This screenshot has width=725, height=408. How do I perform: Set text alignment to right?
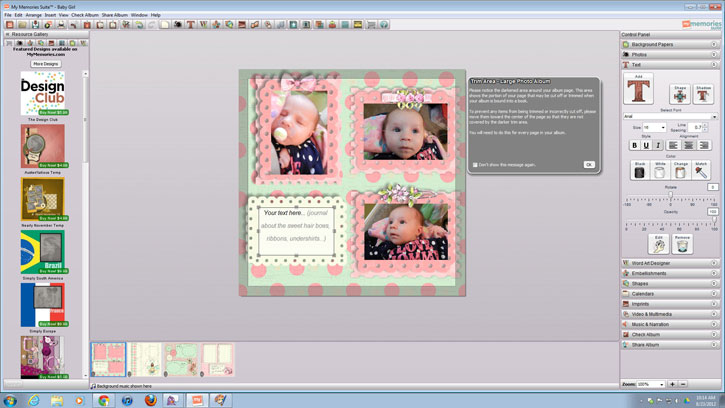[704, 145]
